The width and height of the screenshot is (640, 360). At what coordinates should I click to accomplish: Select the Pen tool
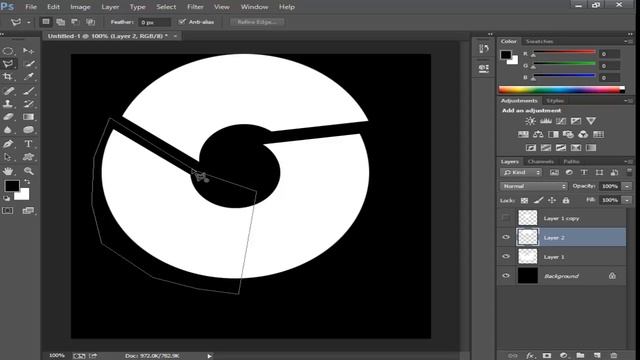pyautogui.click(x=8, y=144)
